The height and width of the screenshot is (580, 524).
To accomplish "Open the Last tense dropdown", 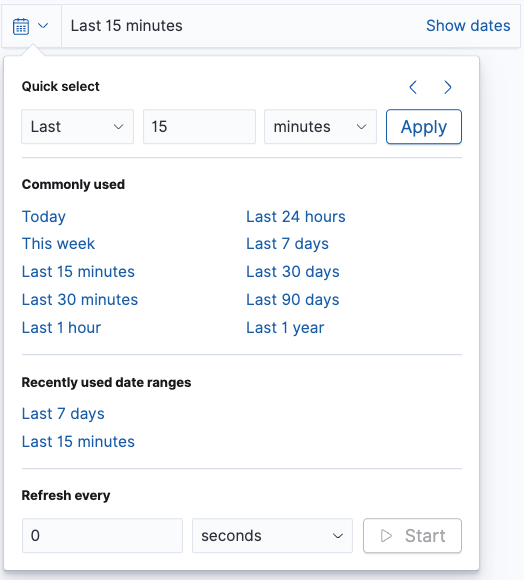I will pyautogui.click(x=77, y=127).
